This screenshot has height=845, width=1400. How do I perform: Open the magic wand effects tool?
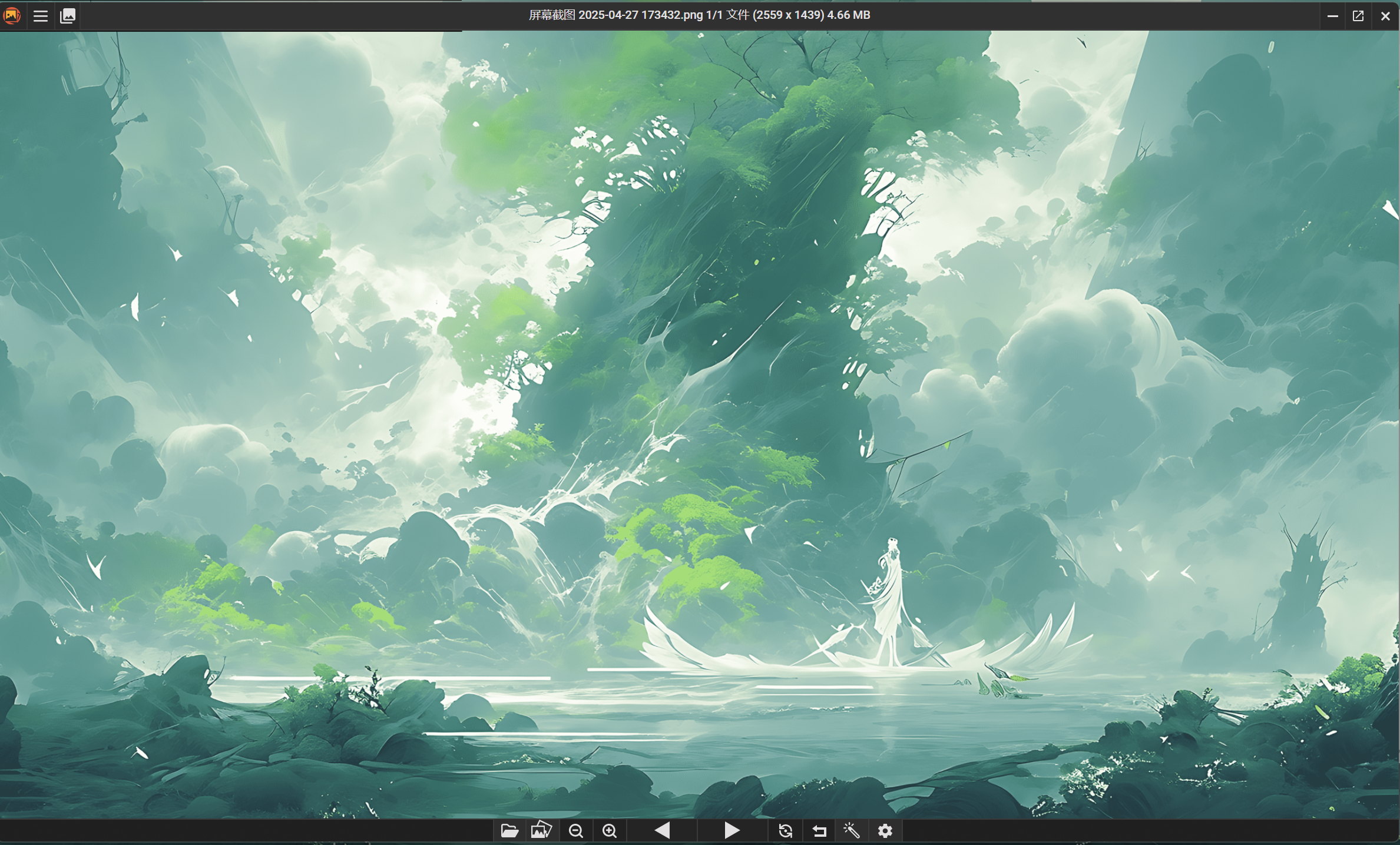pyautogui.click(x=852, y=831)
